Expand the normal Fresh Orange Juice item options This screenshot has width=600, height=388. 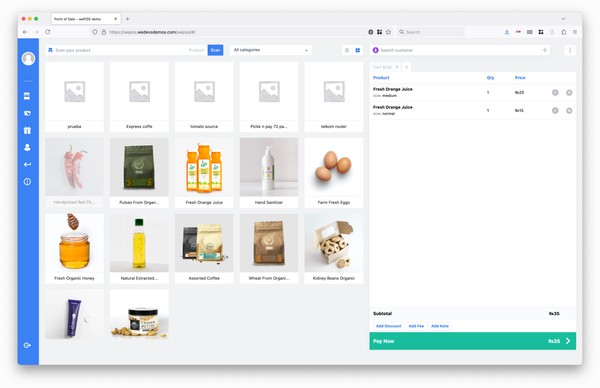(555, 111)
